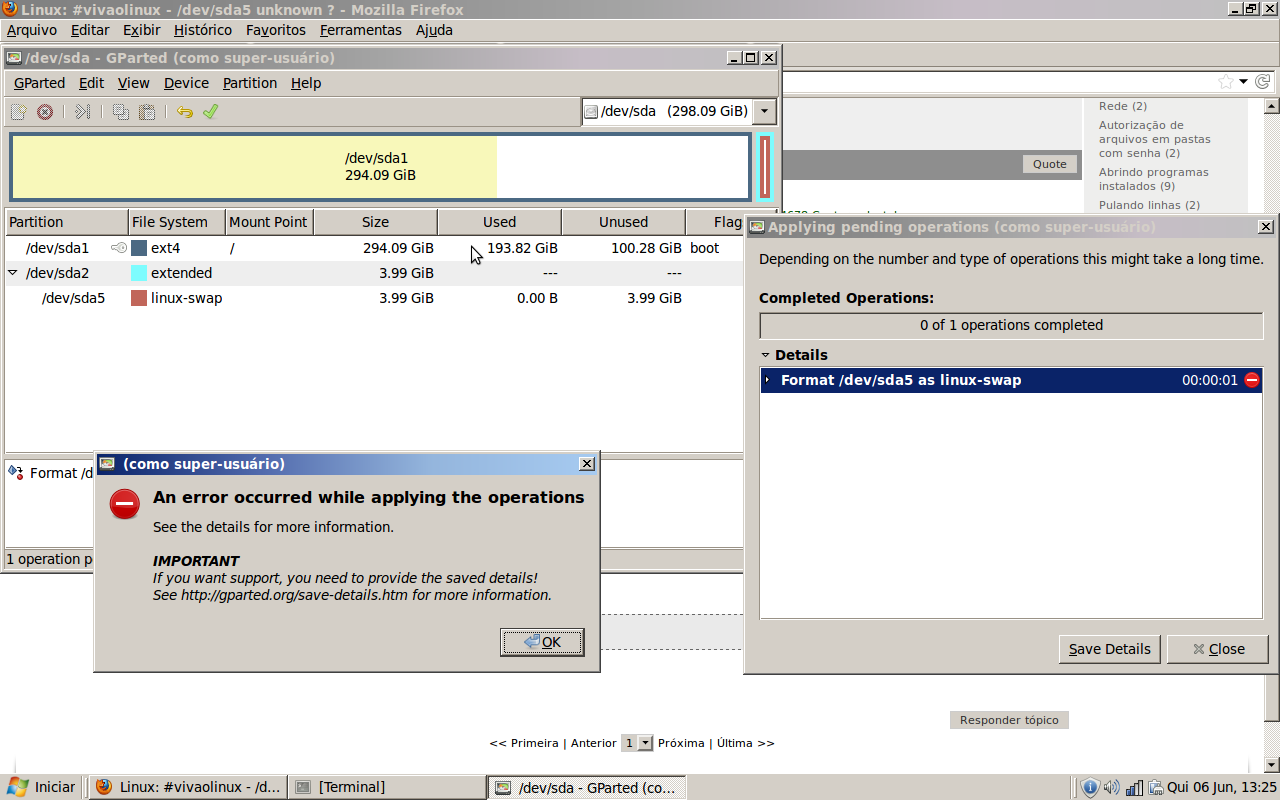The height and width of the screenshot is (800, 1280).
Task: Click the /dev/sda1 partition bar graphic
Action: coord(380,167)
